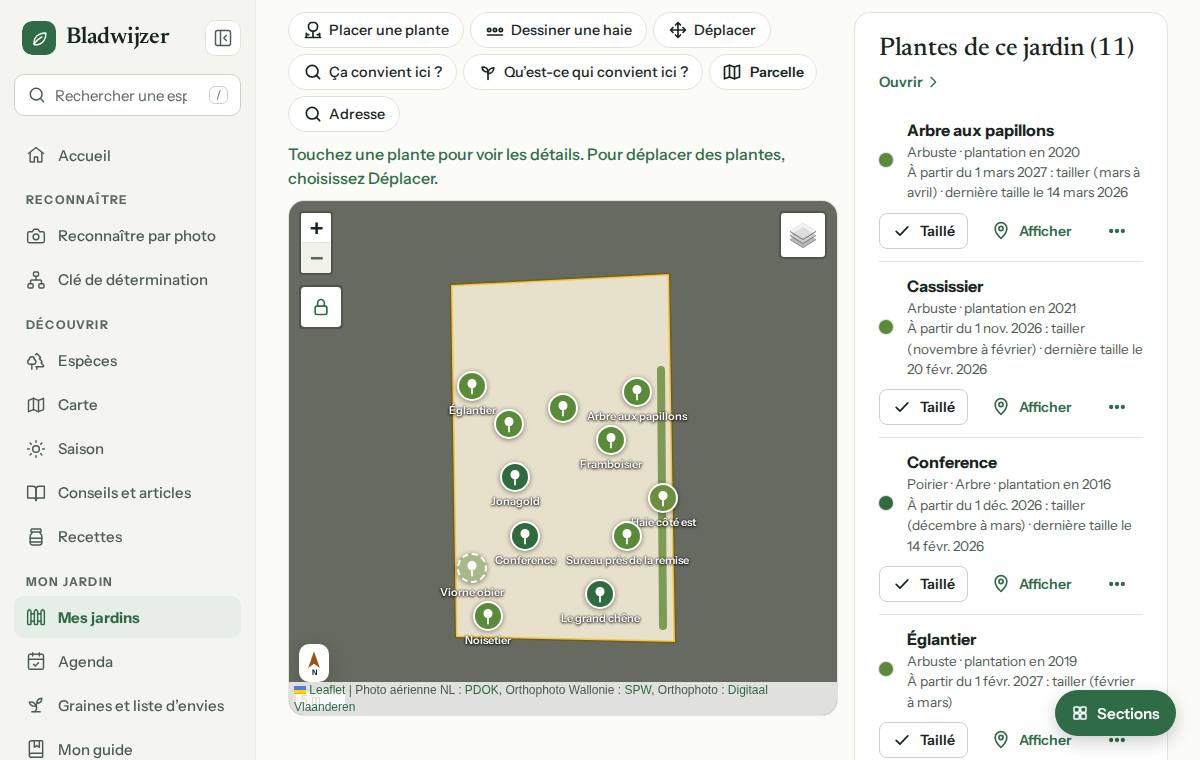Screen dimensions: 1200x760
Task: Show Églantier on map via Afficher
Action: click(1032, 740)
